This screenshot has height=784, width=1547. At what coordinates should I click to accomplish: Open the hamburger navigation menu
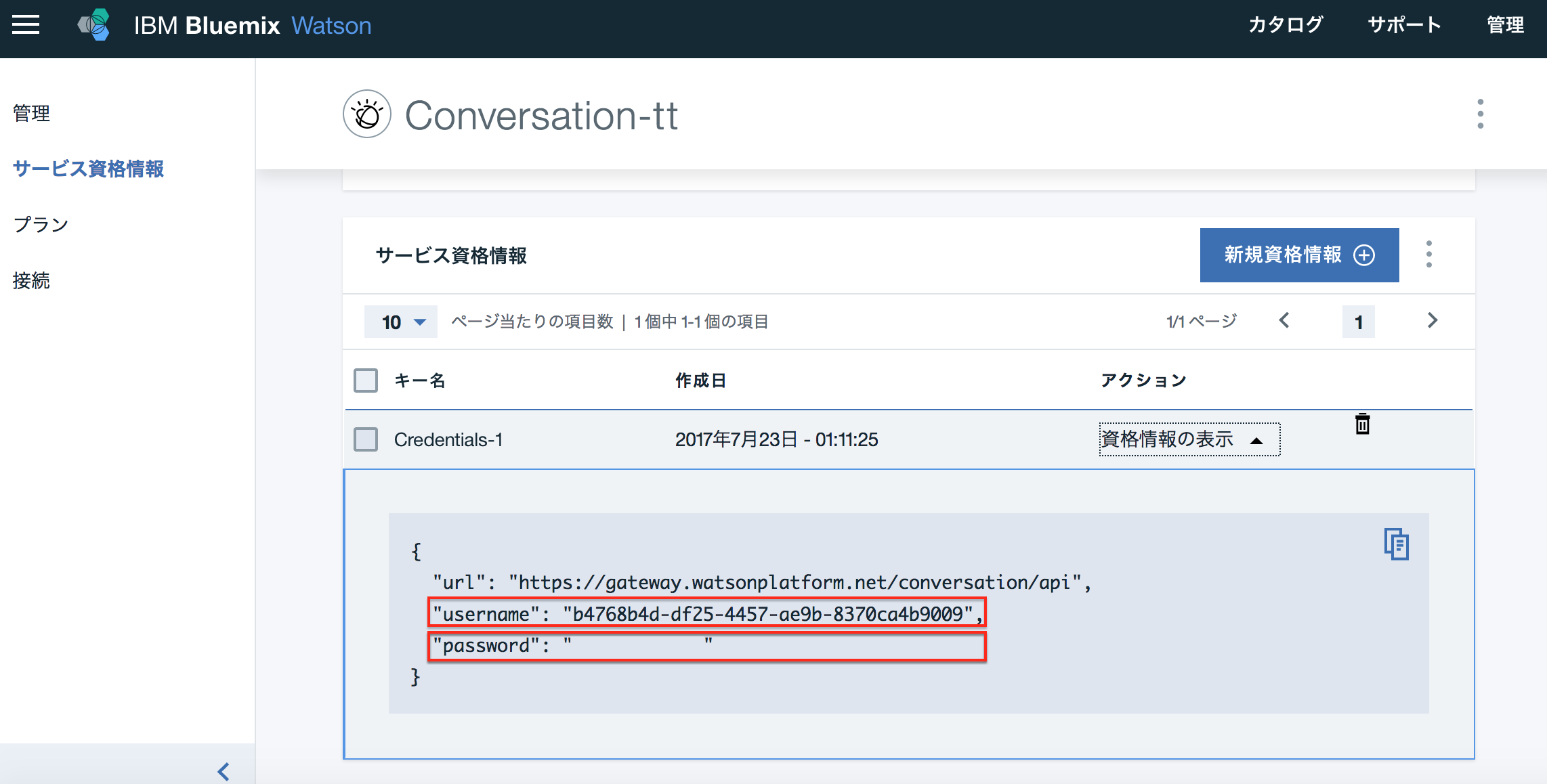pos(26,25)
